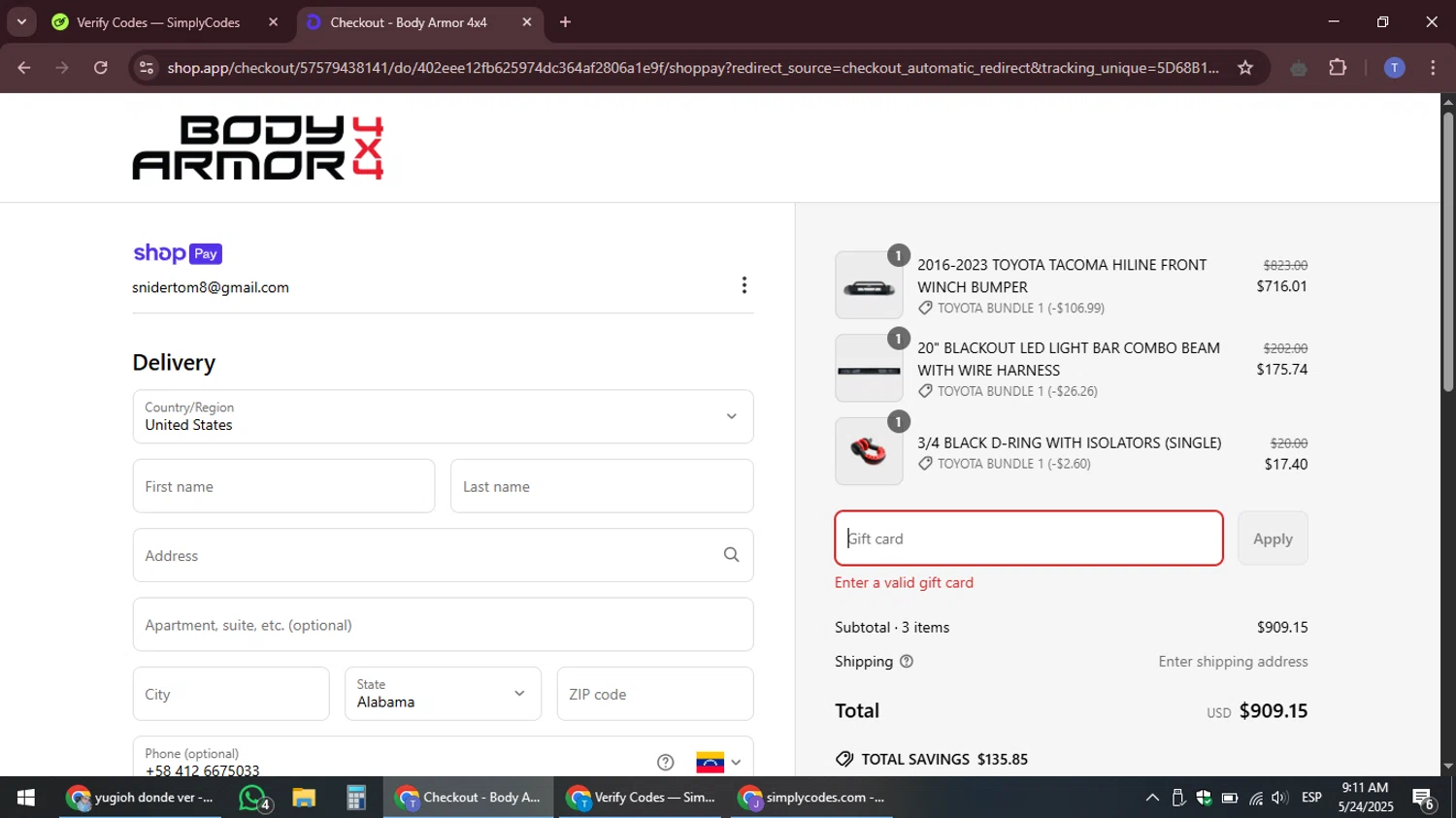
Task: Click the Gift card input field
Action: click(x=1029, y=539)
